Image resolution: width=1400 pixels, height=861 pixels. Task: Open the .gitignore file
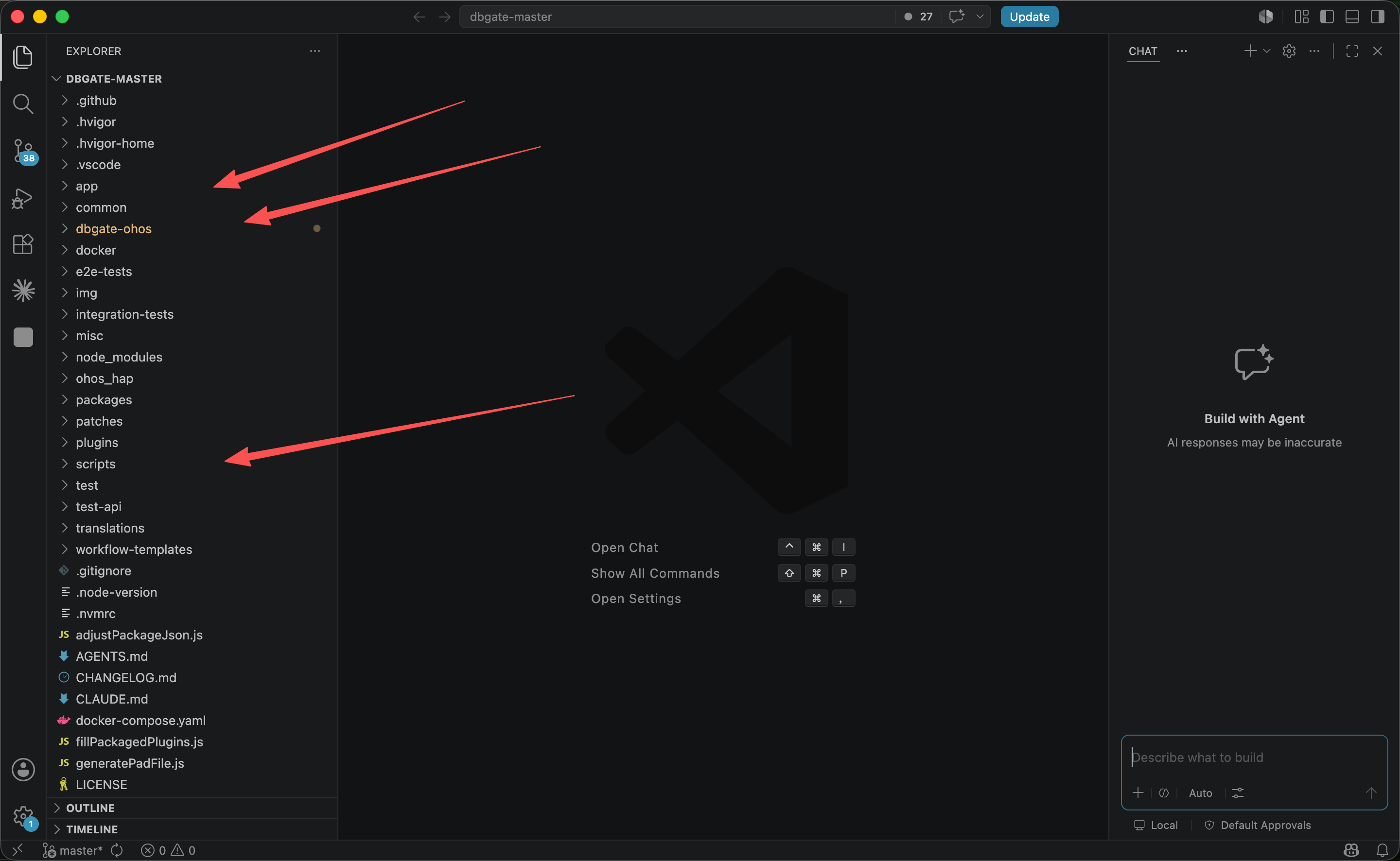(192, 570)
